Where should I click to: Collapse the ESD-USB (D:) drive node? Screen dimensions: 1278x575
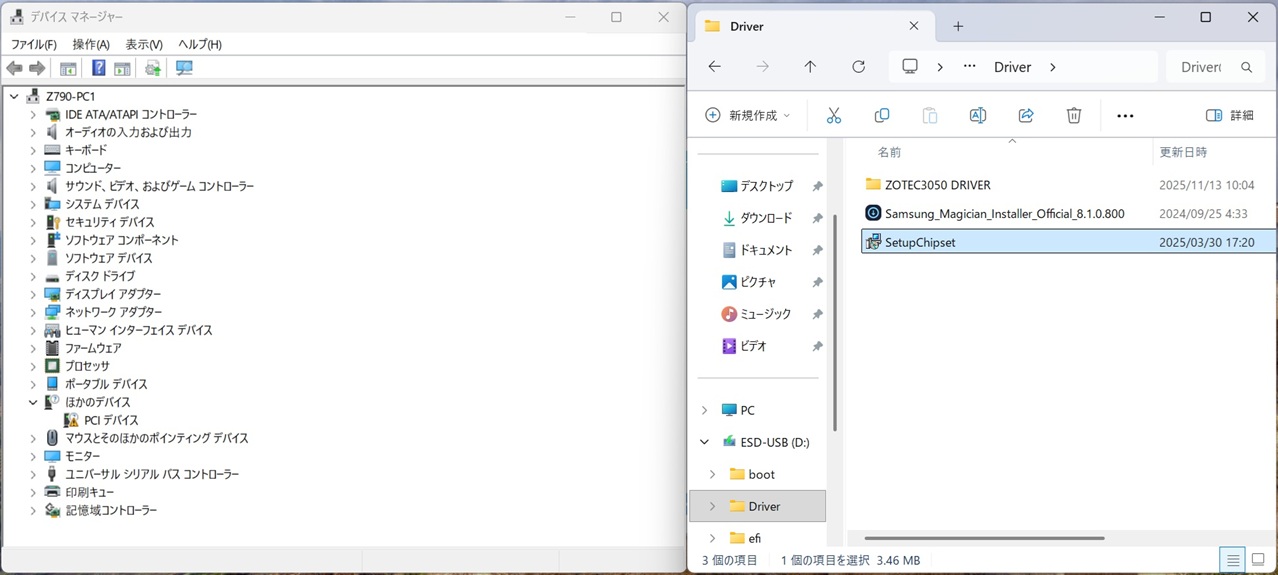point(704,442)
